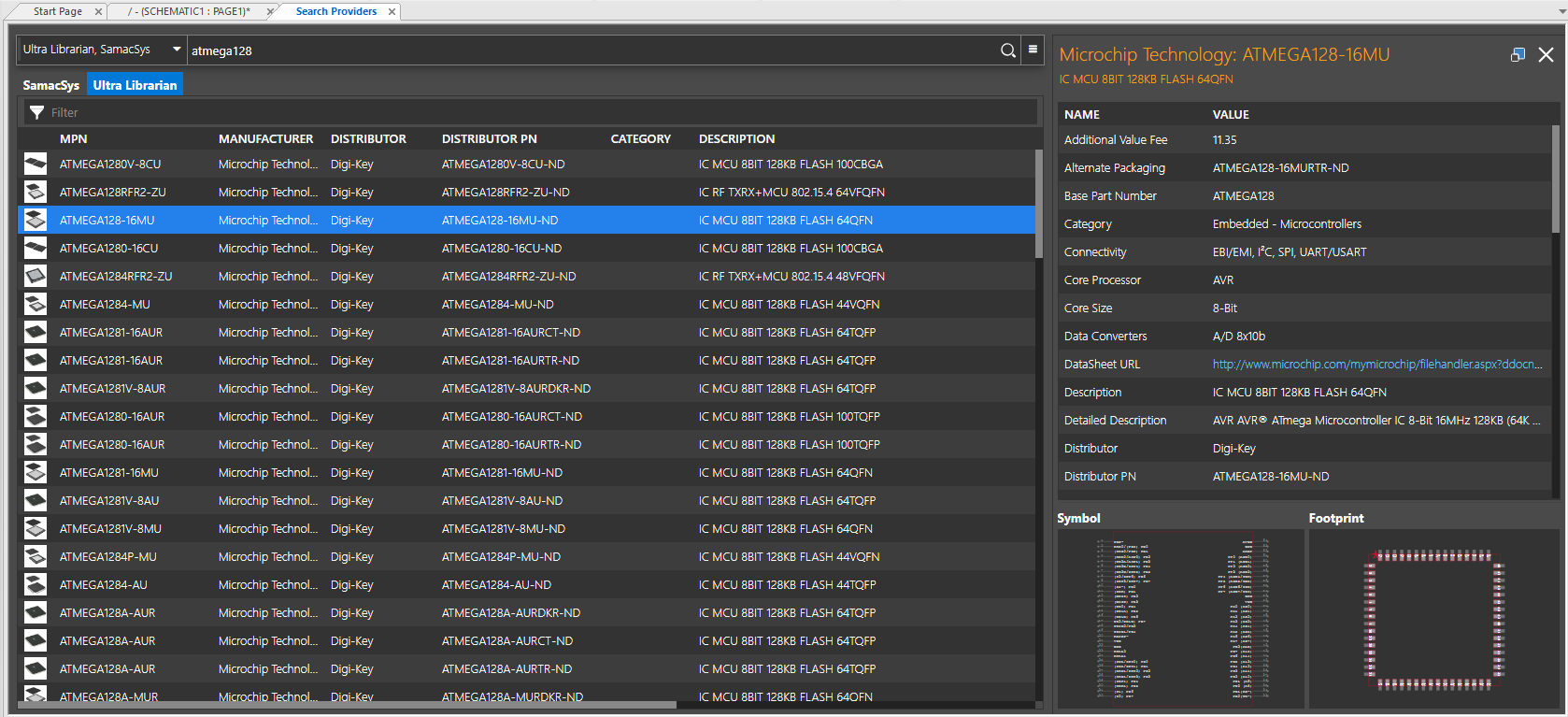Screen dimensions: 1568x717
Task: Open the DataSheet URL microchip.com link
Action: click(1377, 364)
